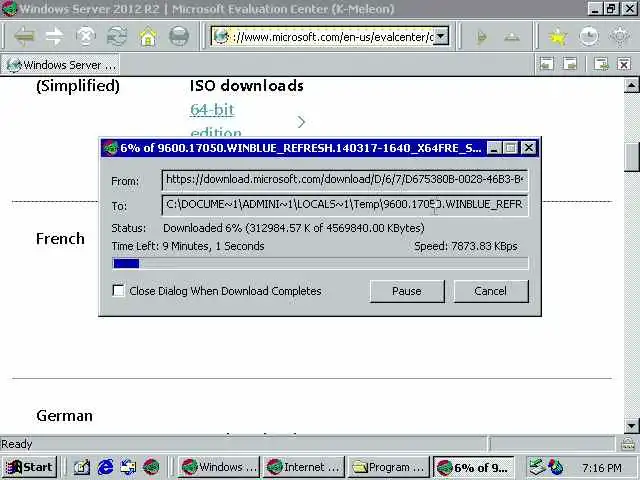
Task: Click the German language label
Action: point(64,416)
